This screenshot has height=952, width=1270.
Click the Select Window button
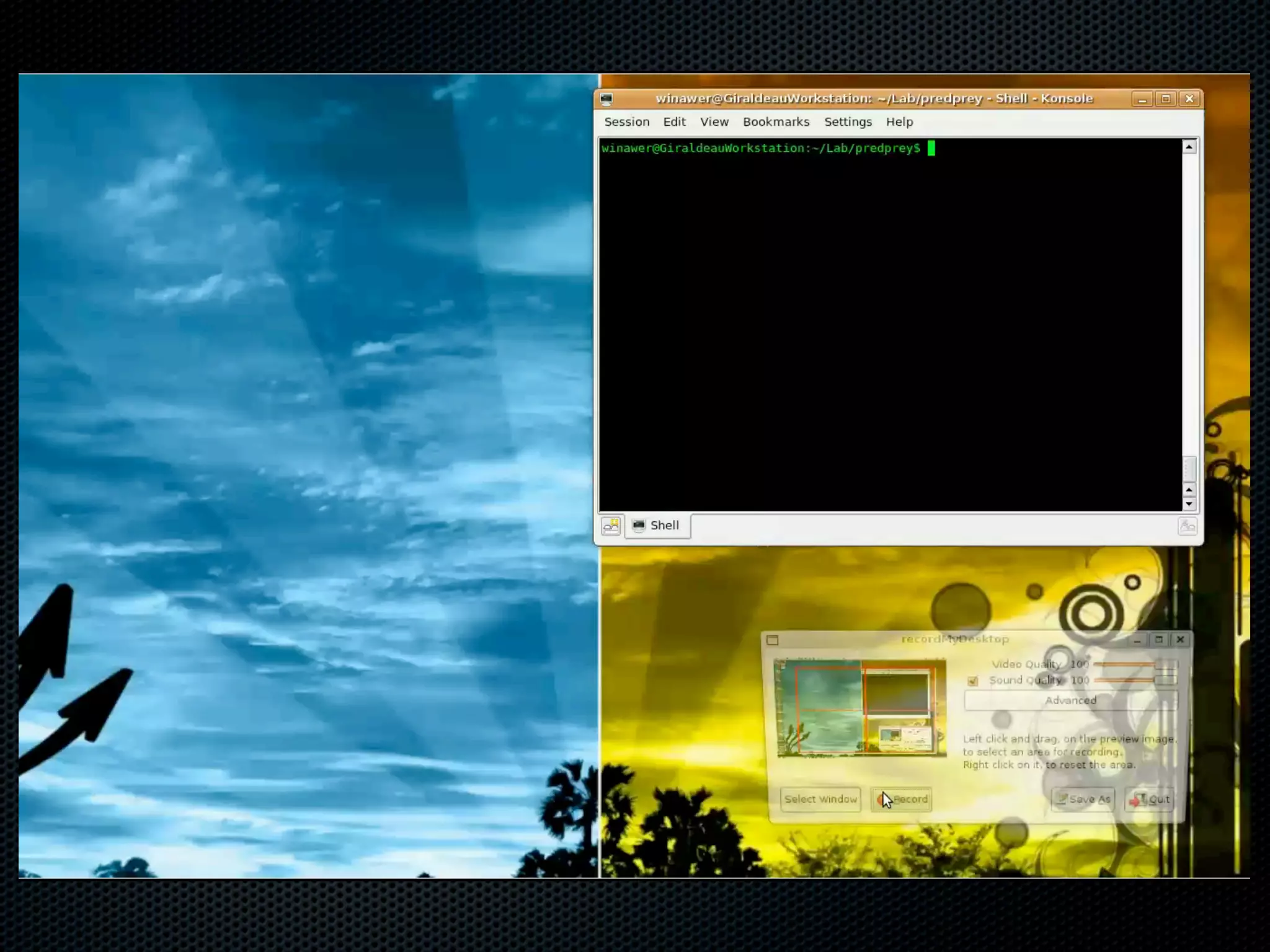click(820, 800)
